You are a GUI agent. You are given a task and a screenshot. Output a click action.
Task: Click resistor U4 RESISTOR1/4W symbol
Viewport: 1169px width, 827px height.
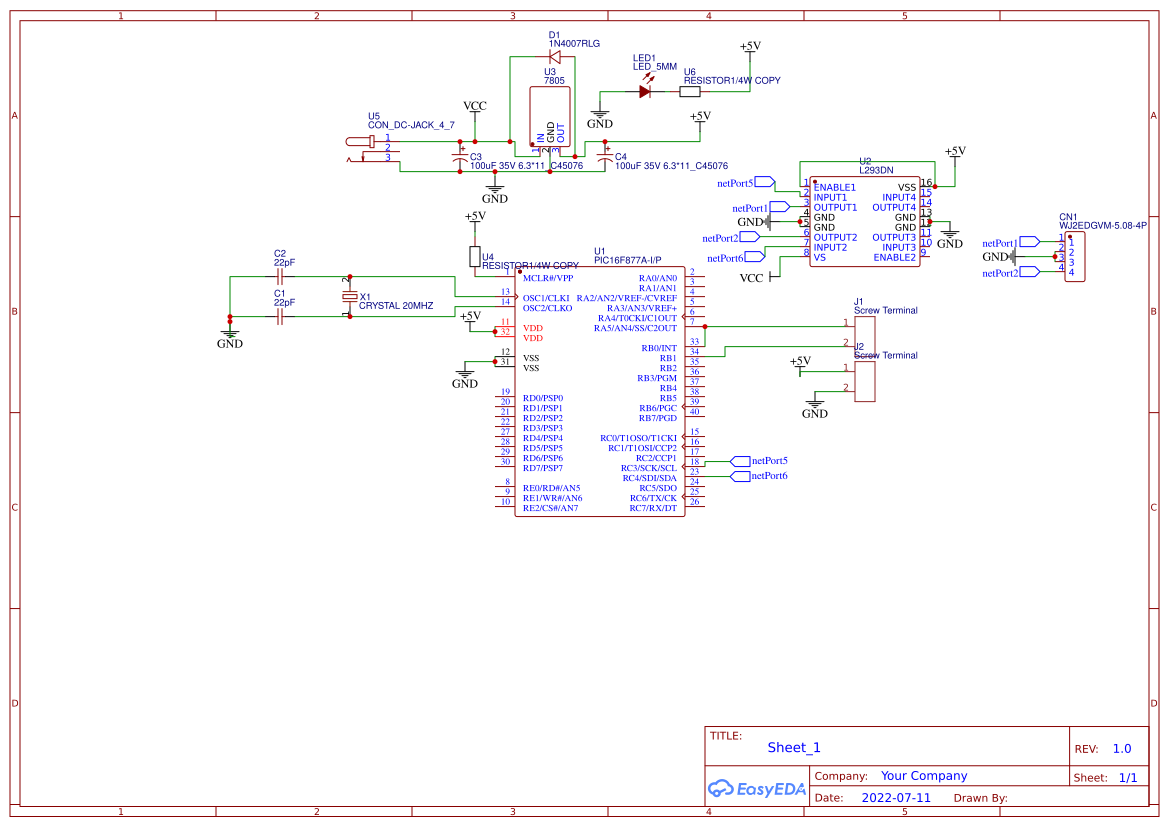coord(477,258)
